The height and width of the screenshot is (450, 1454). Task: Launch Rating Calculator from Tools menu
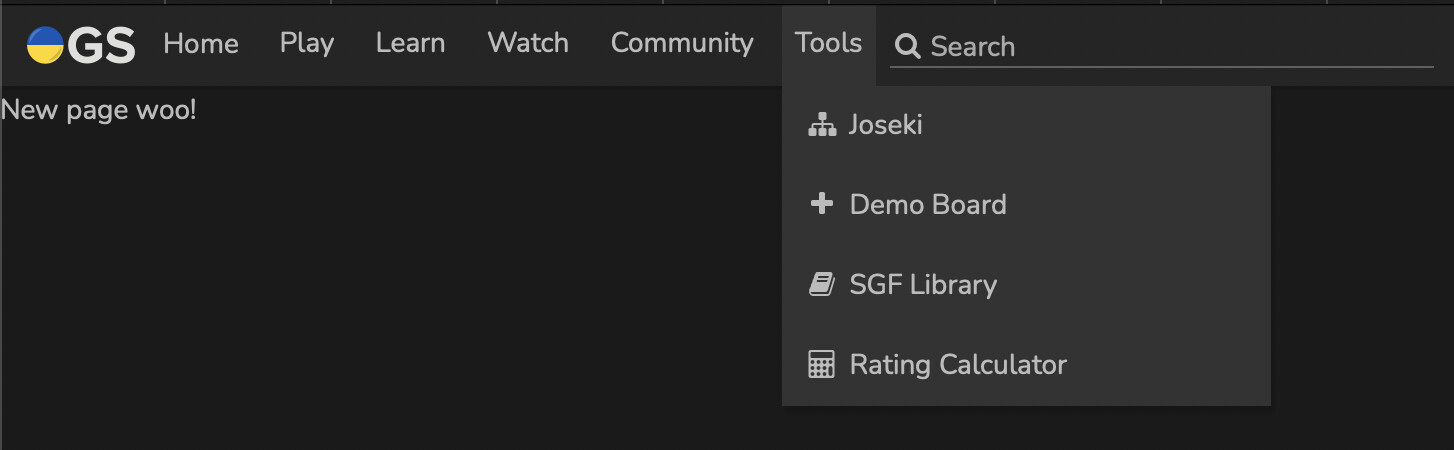958,365
